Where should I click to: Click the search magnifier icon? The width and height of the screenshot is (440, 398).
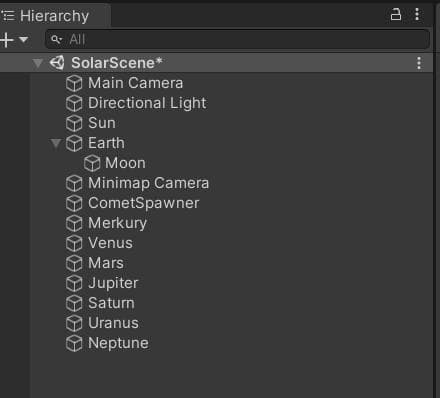[x=56, y=39]
